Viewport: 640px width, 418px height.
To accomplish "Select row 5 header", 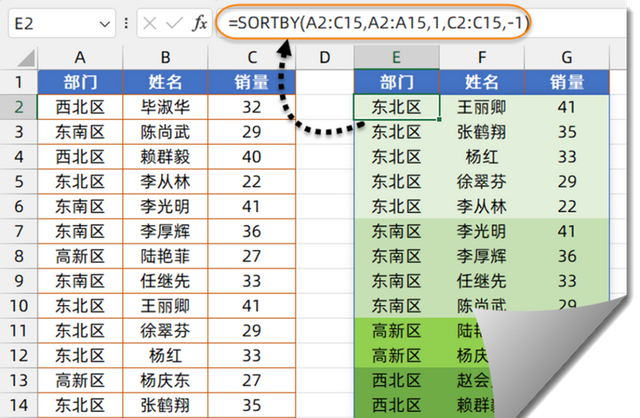I will coord(19,182).
